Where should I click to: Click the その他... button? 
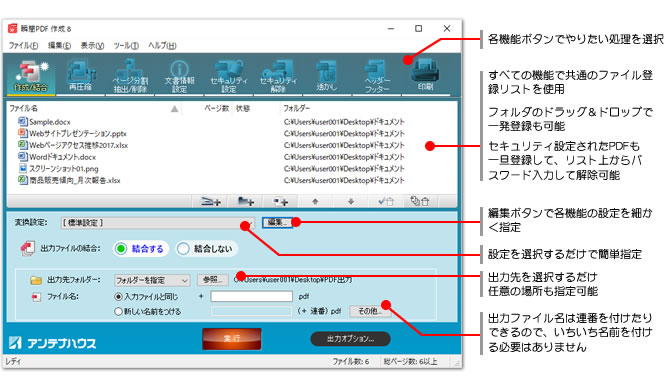[370, 311]
